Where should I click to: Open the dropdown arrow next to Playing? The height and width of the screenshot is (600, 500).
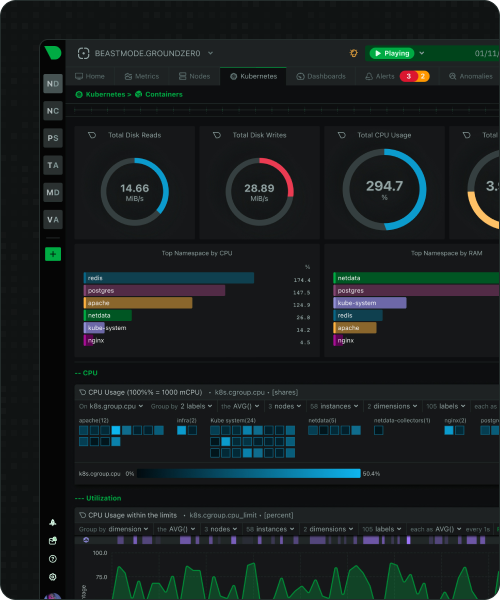point(422,53)
